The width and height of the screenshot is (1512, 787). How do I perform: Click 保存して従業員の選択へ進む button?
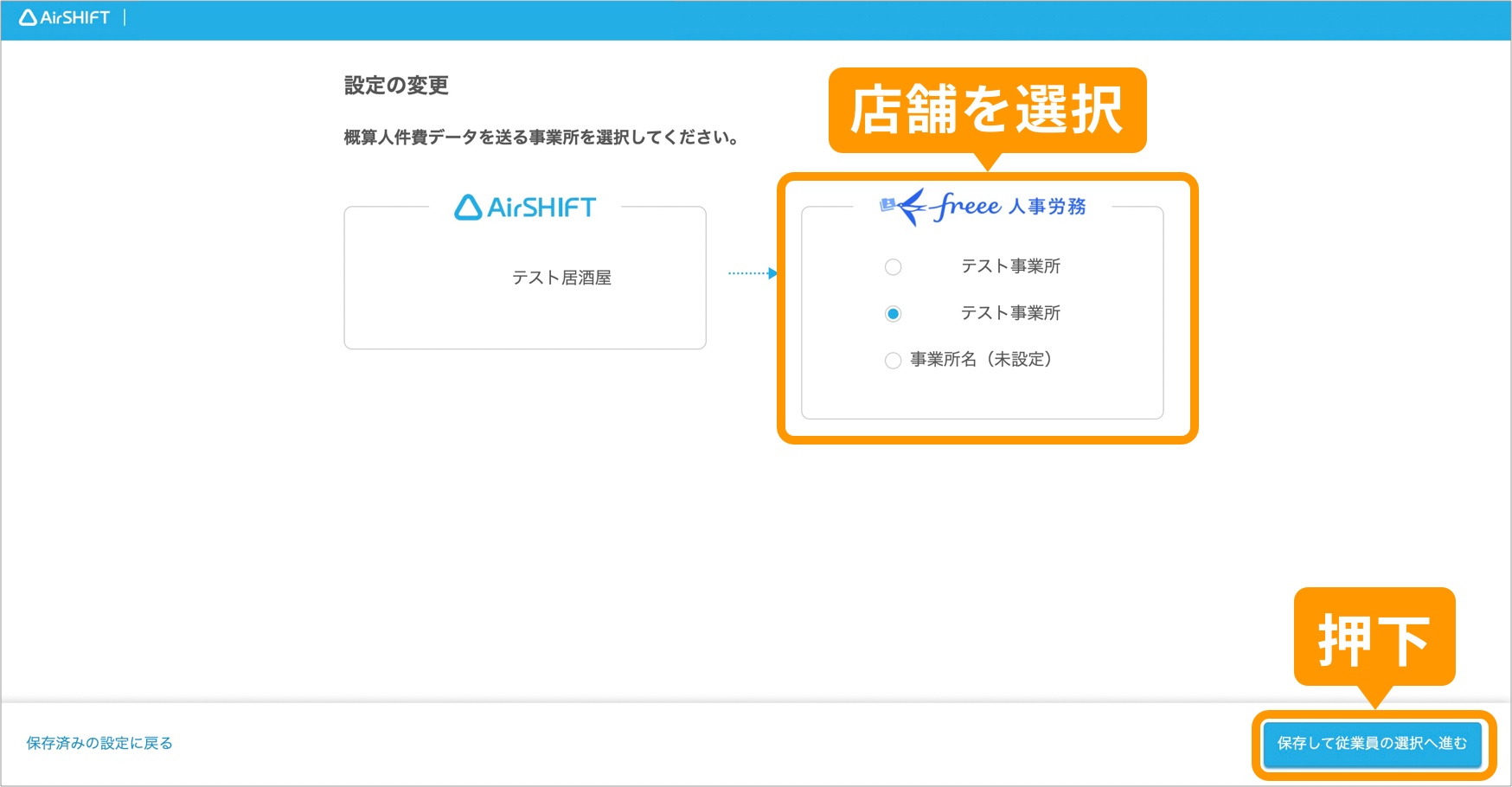tap(1372, 744)
